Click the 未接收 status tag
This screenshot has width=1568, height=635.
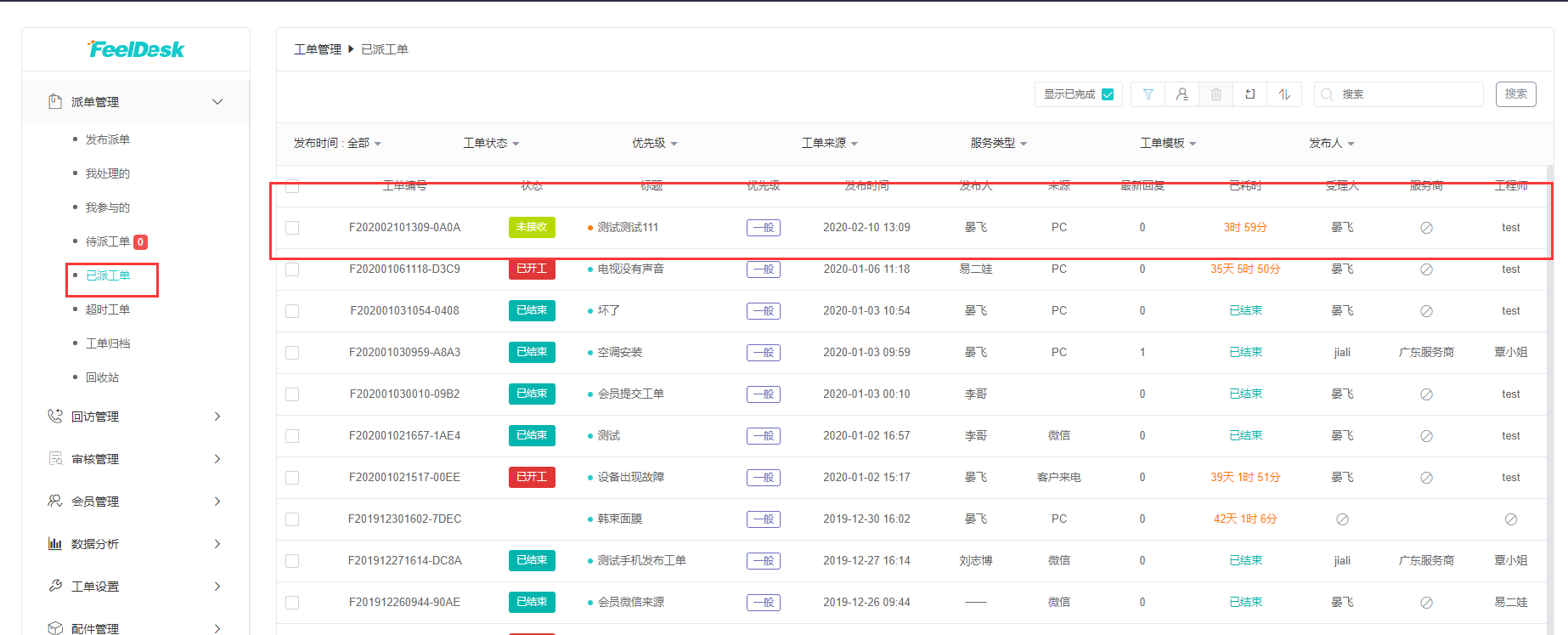tap(532, 227)
